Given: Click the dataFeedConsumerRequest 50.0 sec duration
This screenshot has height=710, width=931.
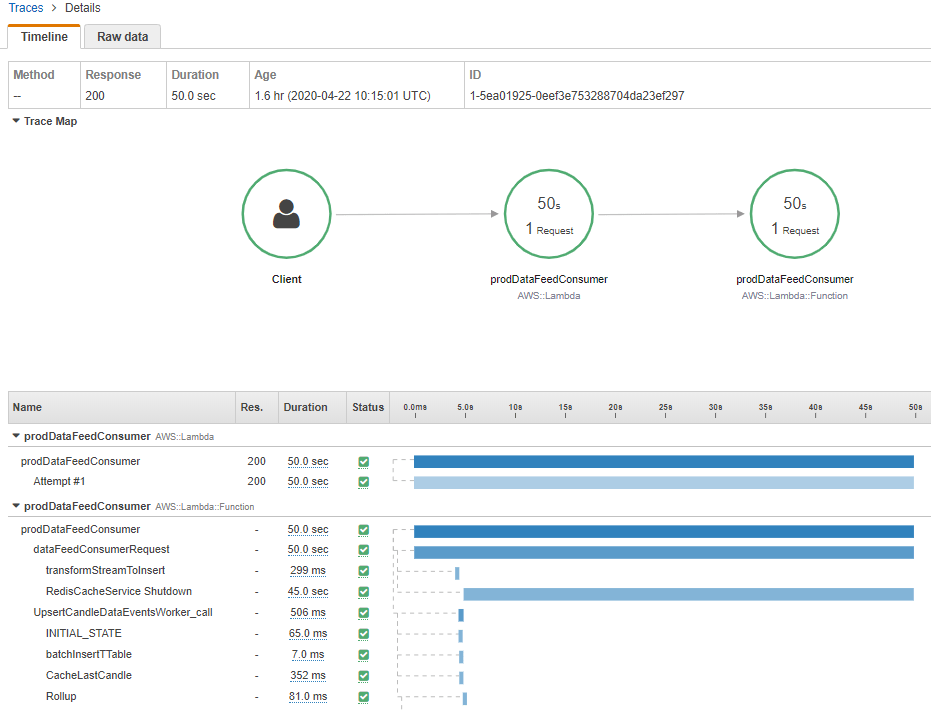Looking at the screenshot, I should (308, 550).
